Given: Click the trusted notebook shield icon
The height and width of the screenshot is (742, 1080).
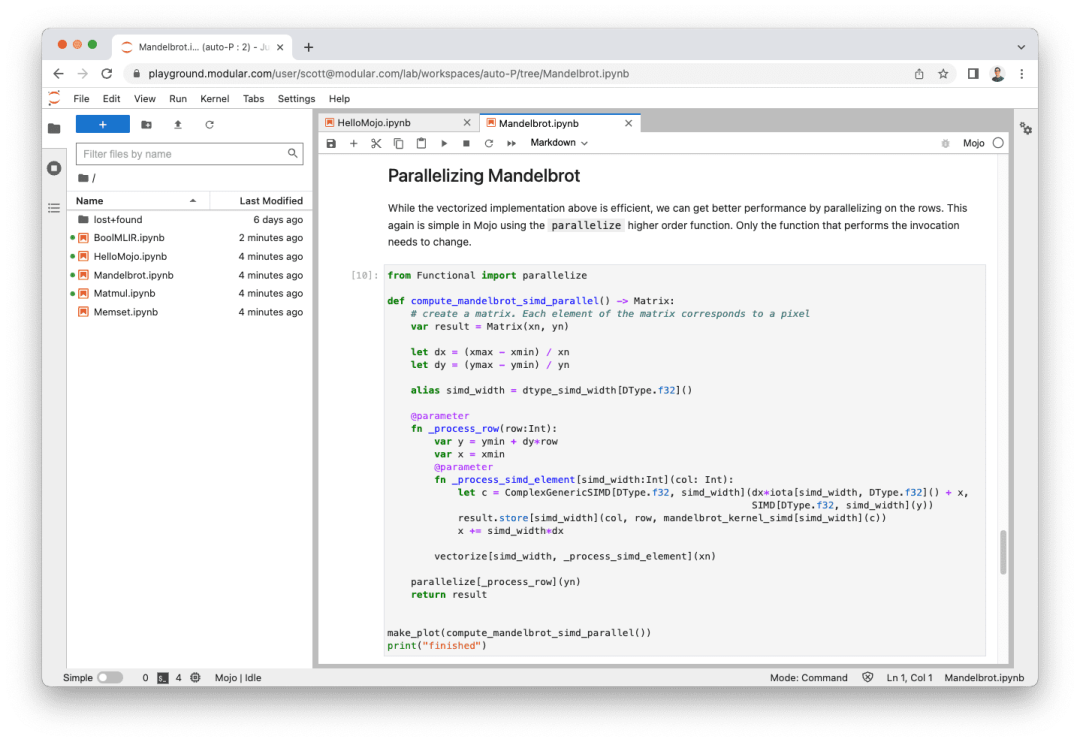Looking at the screenshot, I should pos(868,677).
